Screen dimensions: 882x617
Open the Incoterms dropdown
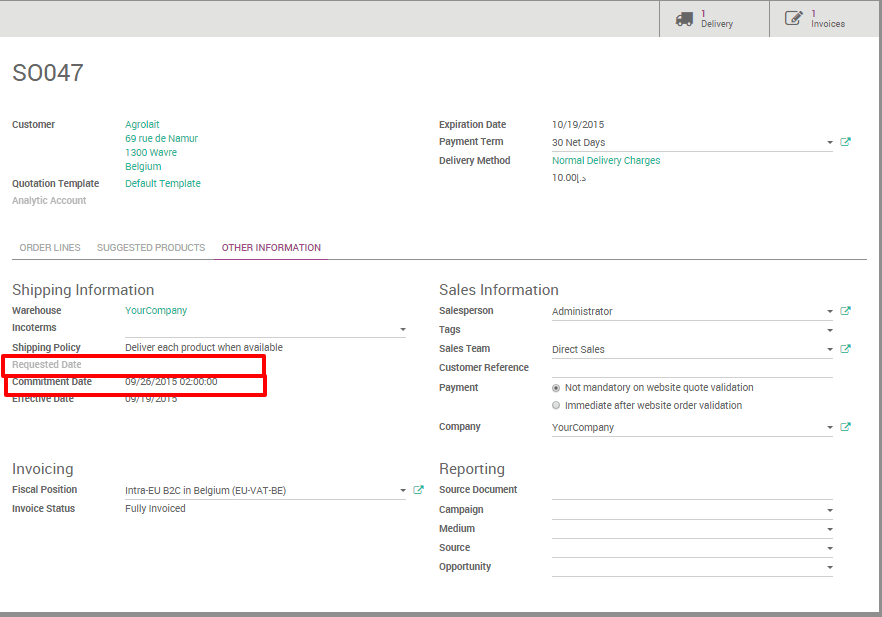[x=403, y=328]
